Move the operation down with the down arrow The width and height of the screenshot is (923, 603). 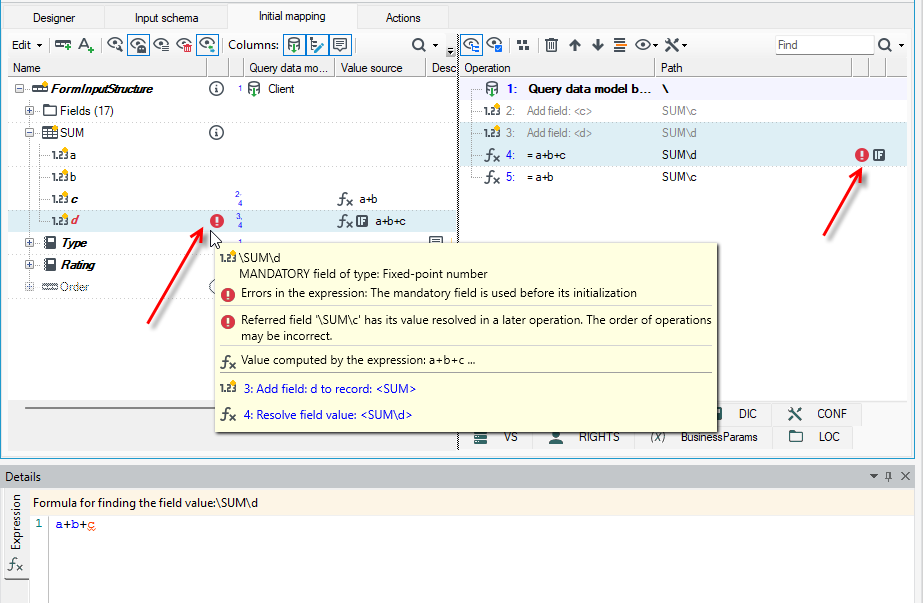click(x=597, y=45)
